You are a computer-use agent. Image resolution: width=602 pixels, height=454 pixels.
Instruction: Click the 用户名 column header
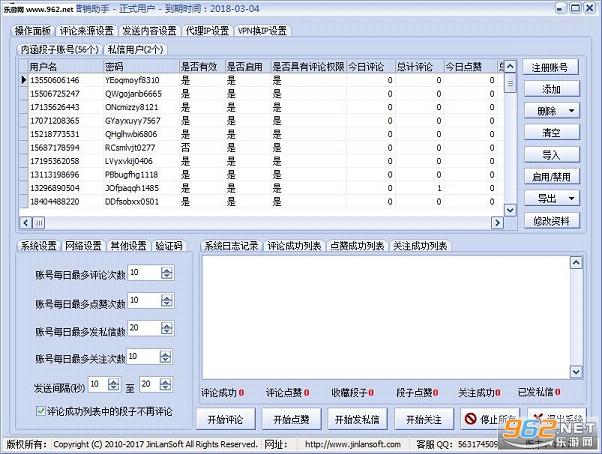pos(66,67)
